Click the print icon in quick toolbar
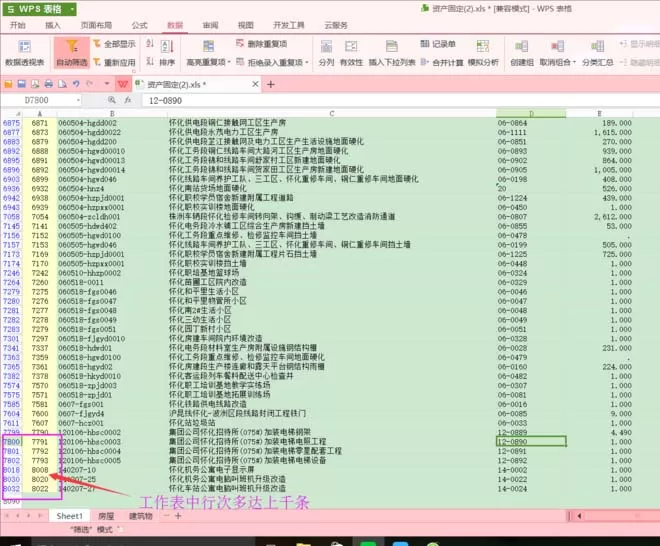Viewport: 660px width, 546px height. 49,84
